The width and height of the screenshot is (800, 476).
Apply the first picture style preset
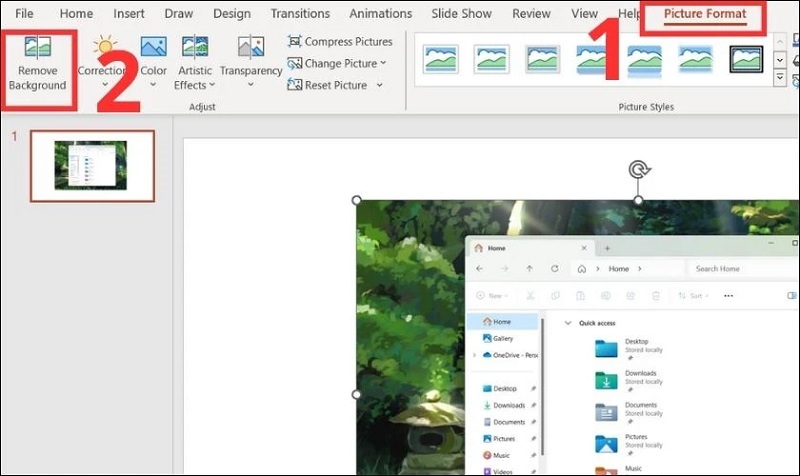click(x=441, y=60)
